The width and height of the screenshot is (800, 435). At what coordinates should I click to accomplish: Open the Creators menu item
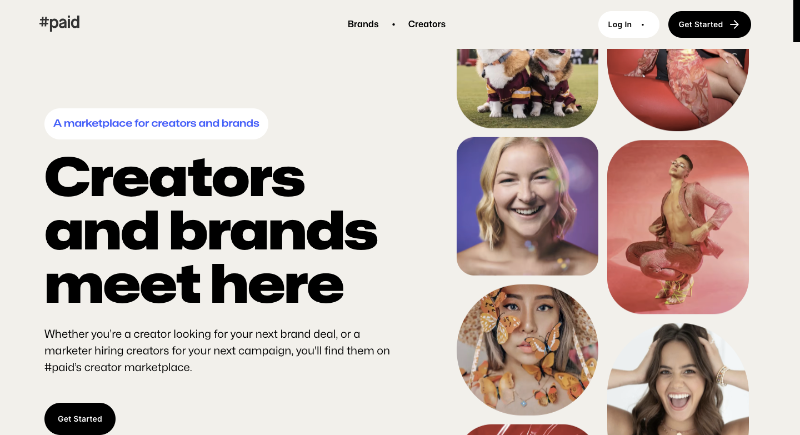(427, 24)
